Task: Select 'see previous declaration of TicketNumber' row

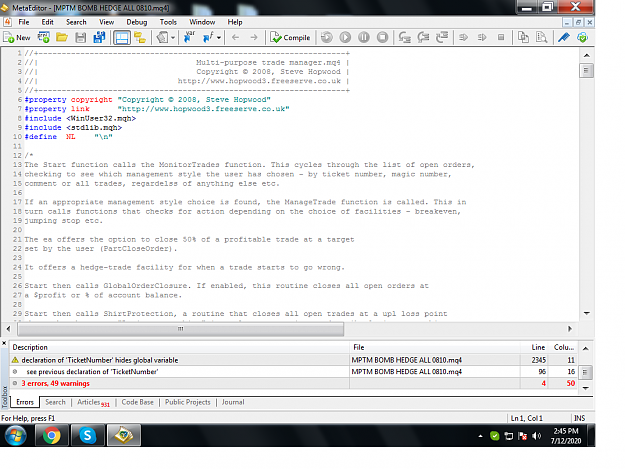Action: click(x=293, y=372)
